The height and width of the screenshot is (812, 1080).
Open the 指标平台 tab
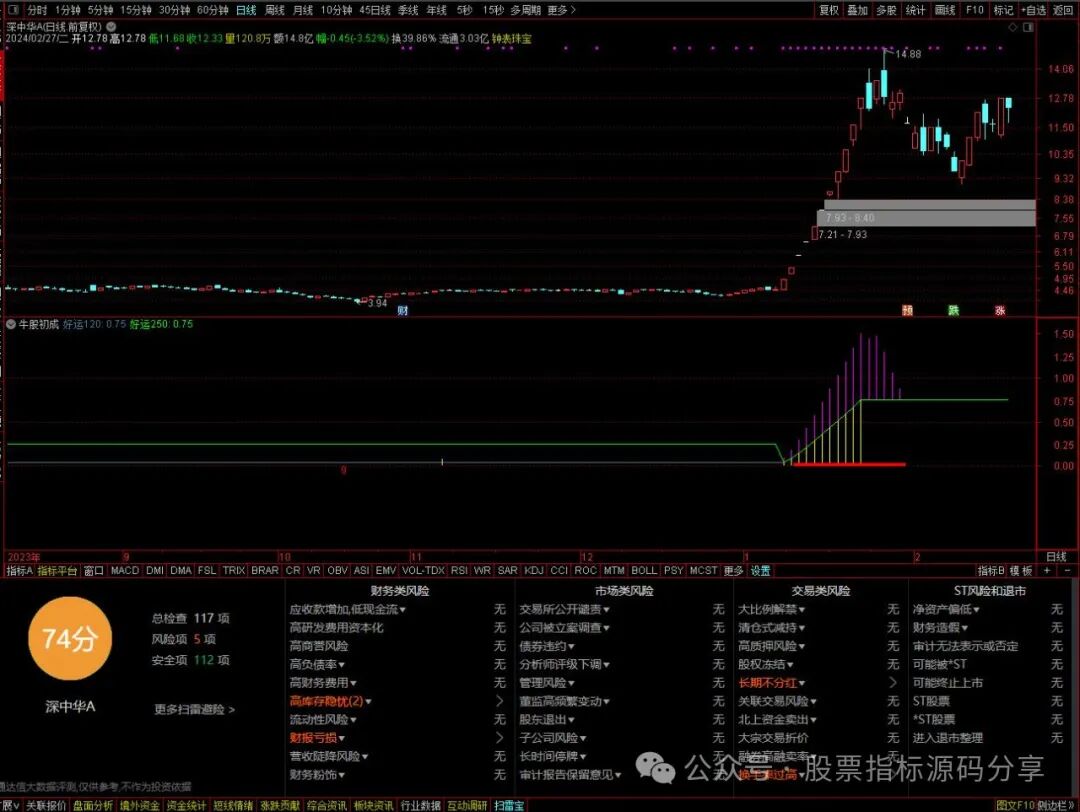click(x=57, y=570)
